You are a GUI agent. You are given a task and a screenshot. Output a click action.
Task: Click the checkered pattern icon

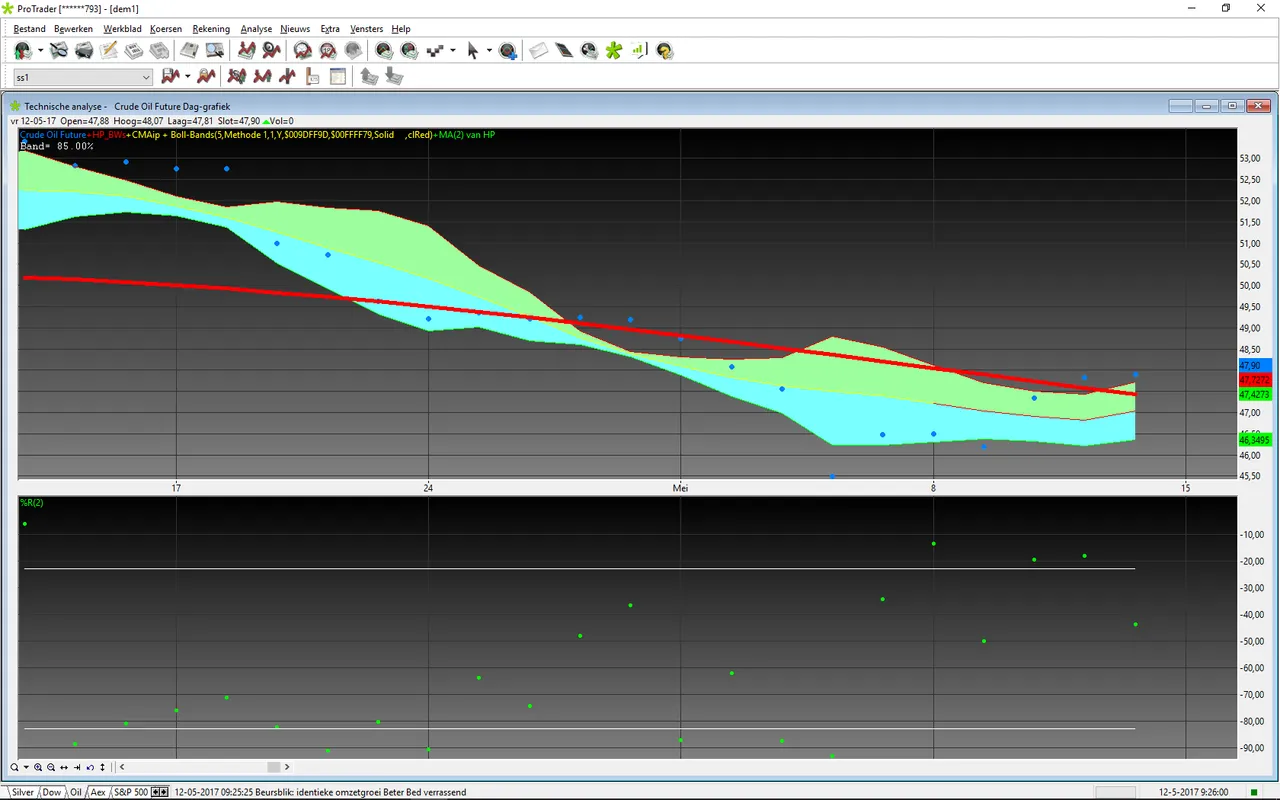pyautogui.click(x=436, y=50)
